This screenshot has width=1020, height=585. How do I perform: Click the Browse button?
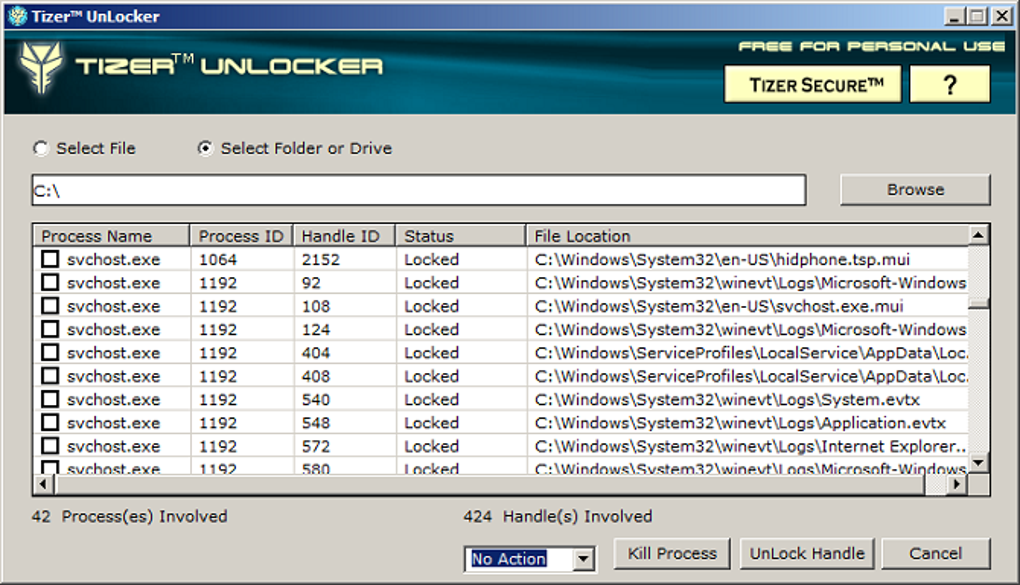click(x=915, y=189)
